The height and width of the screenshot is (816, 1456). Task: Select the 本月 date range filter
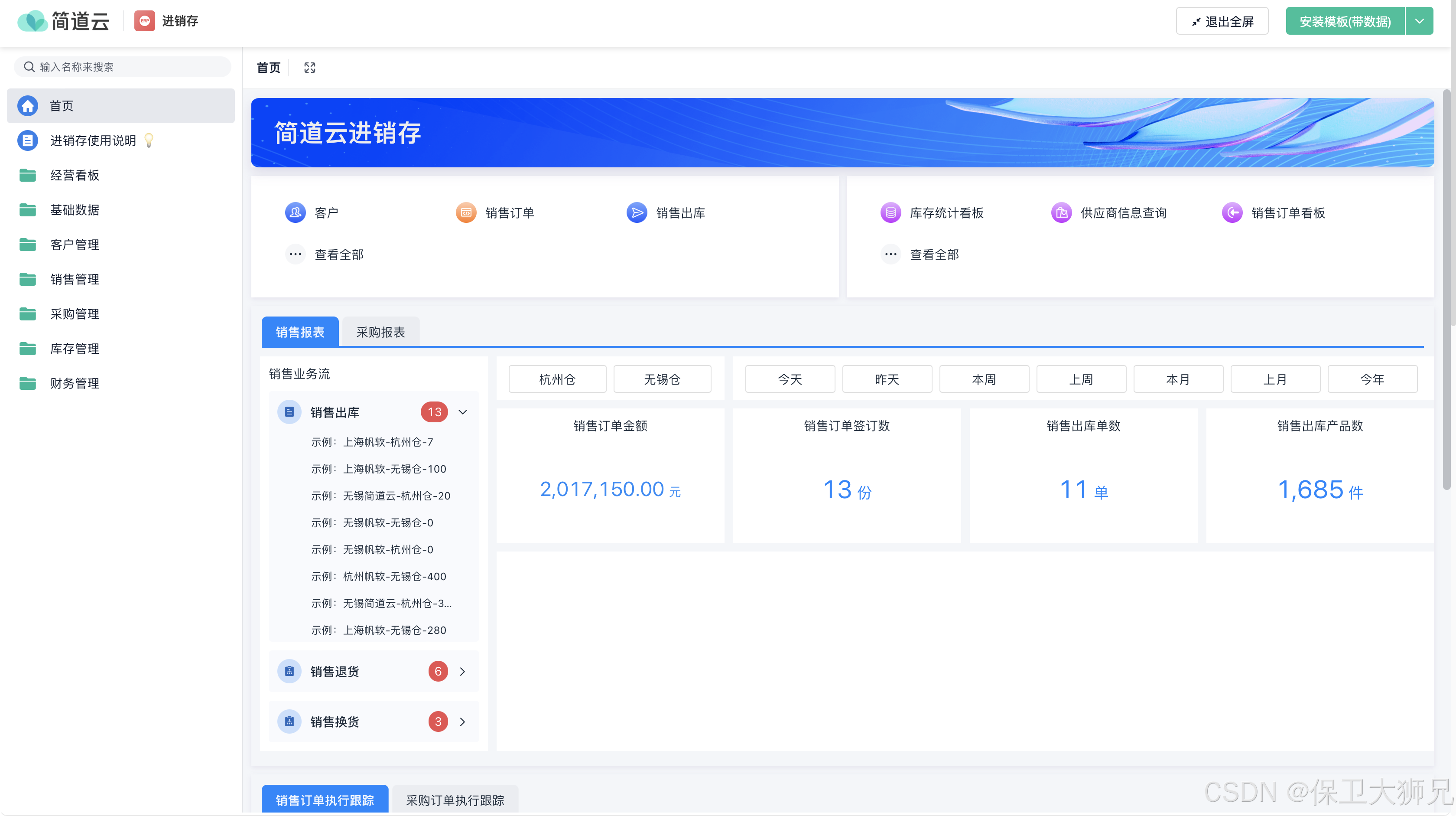pyautogui.click(x=1178, y=379)
